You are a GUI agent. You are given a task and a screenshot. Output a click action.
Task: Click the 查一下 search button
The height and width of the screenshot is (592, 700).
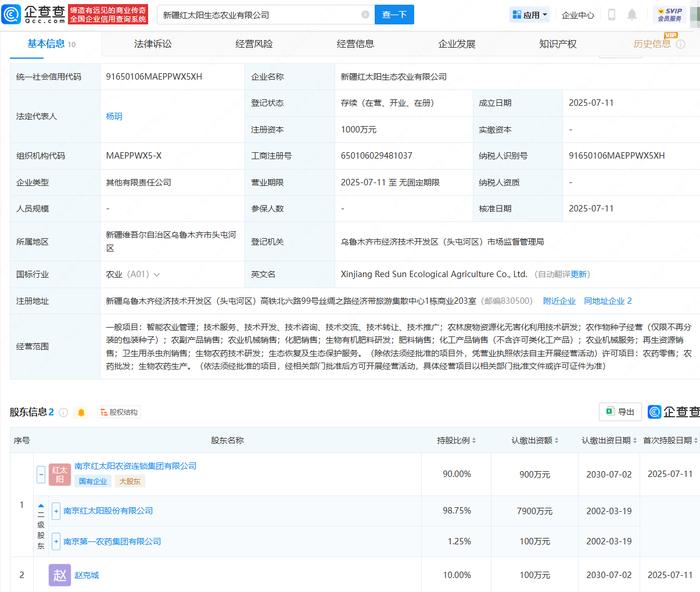point(394,15)
